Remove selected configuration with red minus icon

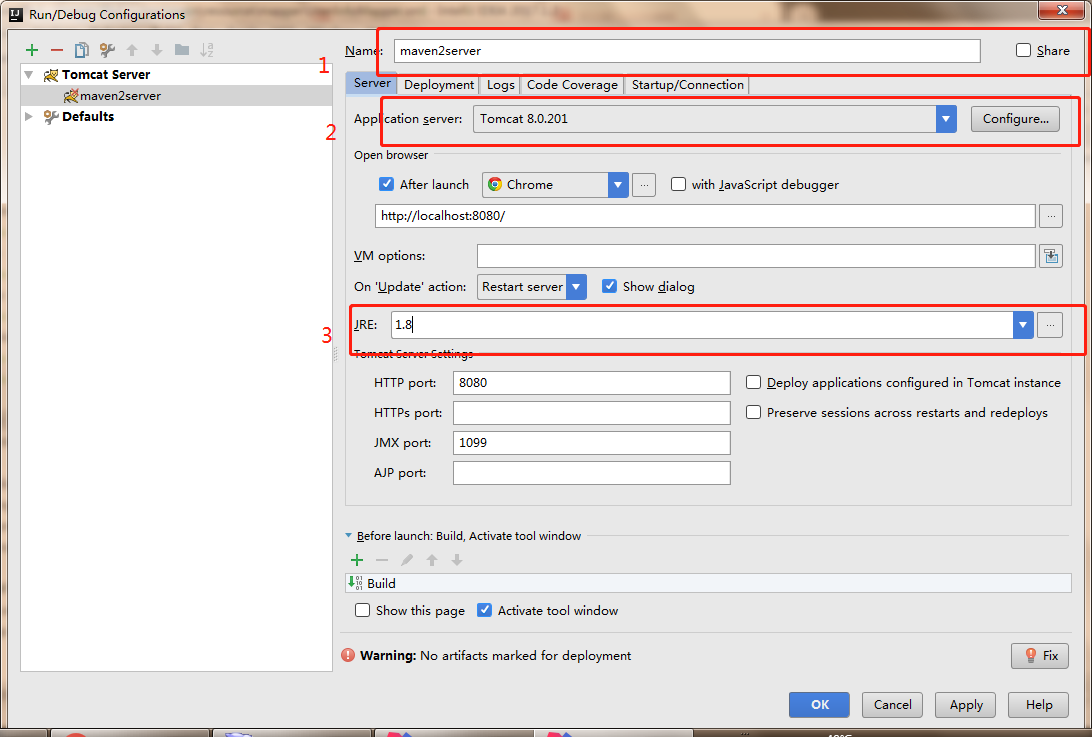point(57,50)
